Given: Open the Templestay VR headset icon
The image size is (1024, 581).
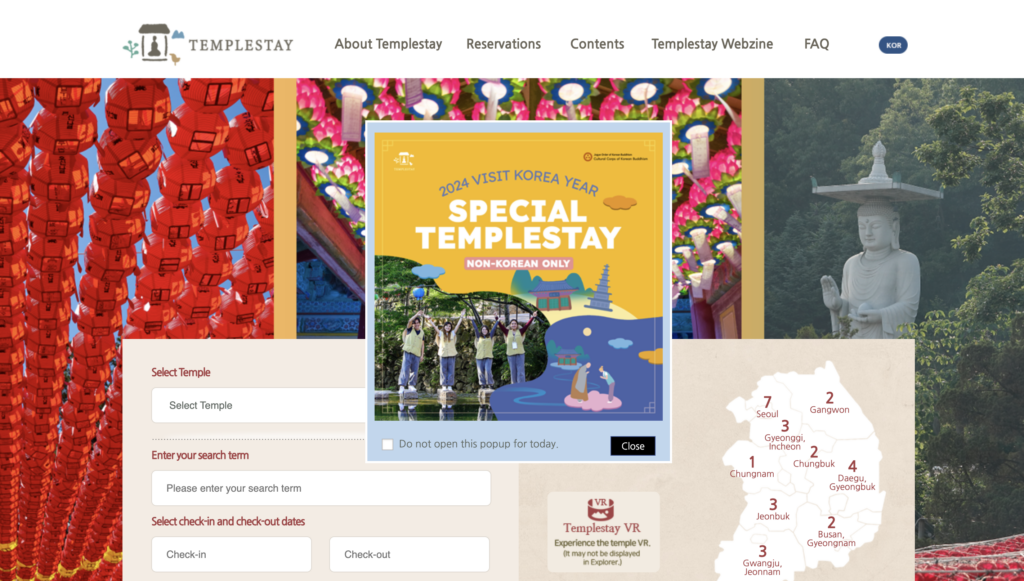Looking at the screenshot, I should (x=601, y=509).
